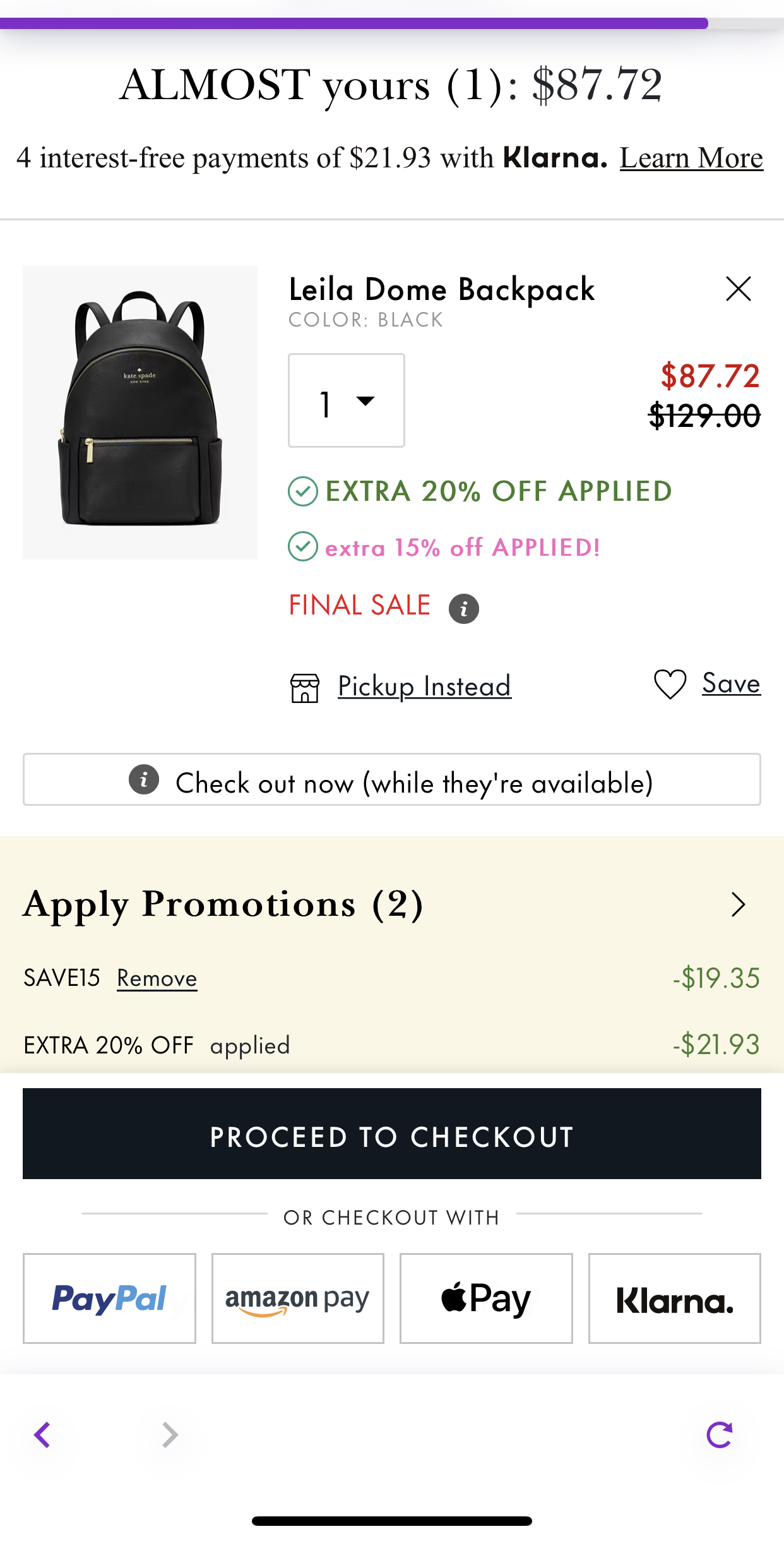Expand the Apply Promotions chevron
The width and height of the screenshot is (784, 1541).
(738, 904)
